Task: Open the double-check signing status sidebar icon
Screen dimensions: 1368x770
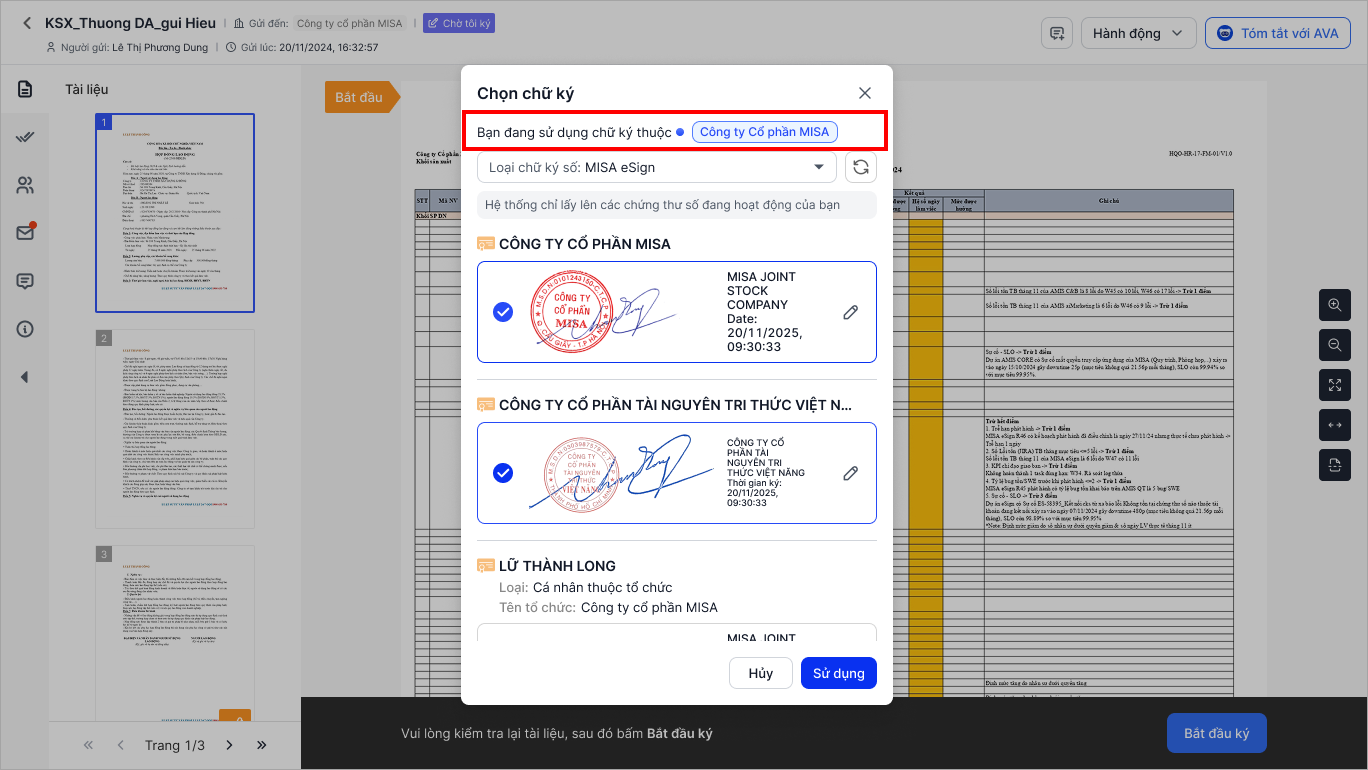Action: (x=25, y=137)
